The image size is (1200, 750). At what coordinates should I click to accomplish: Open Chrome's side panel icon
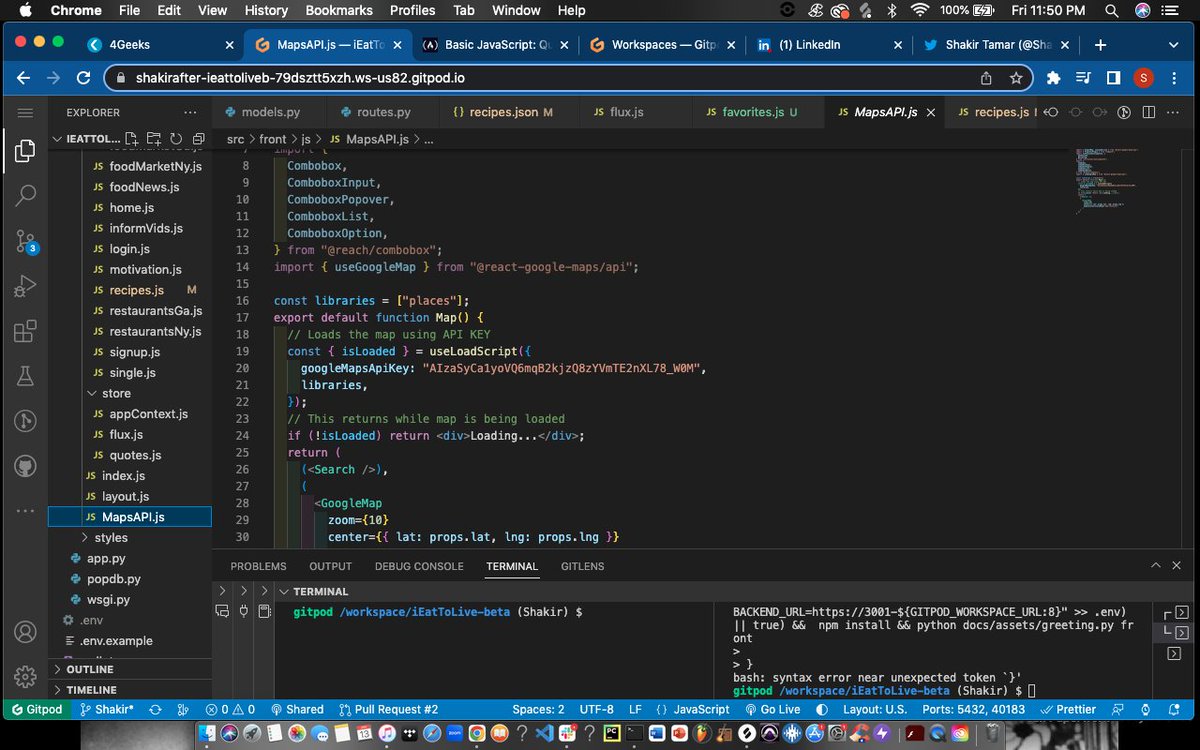pos(1113,78)
